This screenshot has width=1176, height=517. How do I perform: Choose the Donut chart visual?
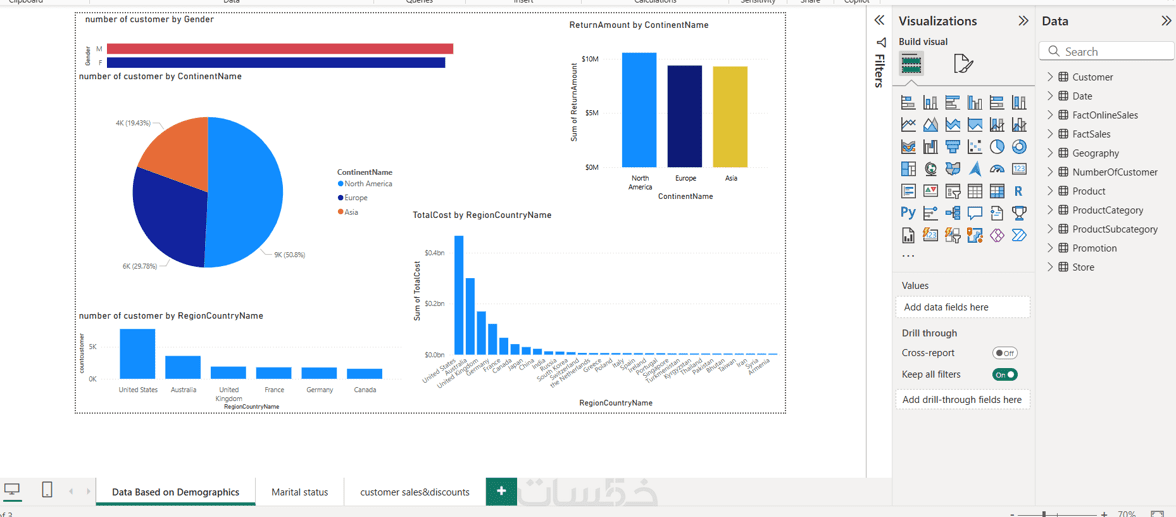1019,147
